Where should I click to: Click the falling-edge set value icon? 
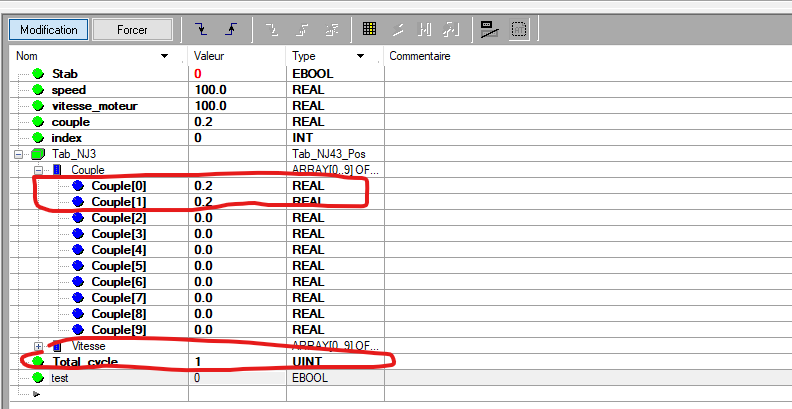click(x=201, y=30)
